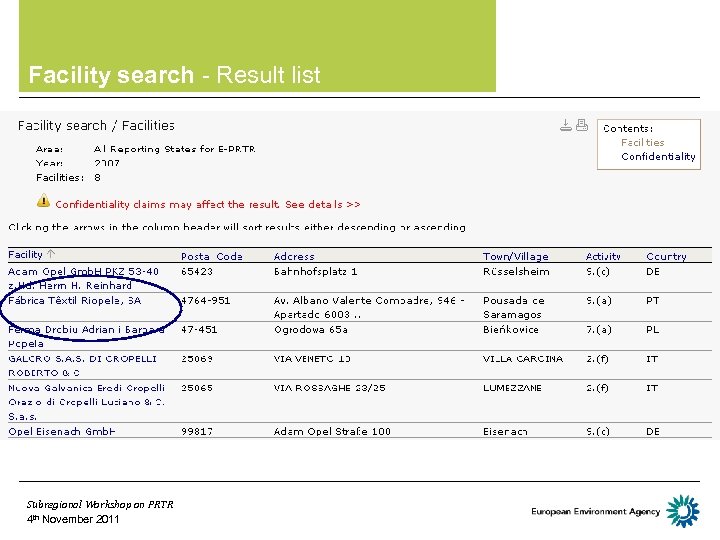Select address Ogrodowa 65a
Image resolution: width=720 pixels, height=540 pixels.
311,329
